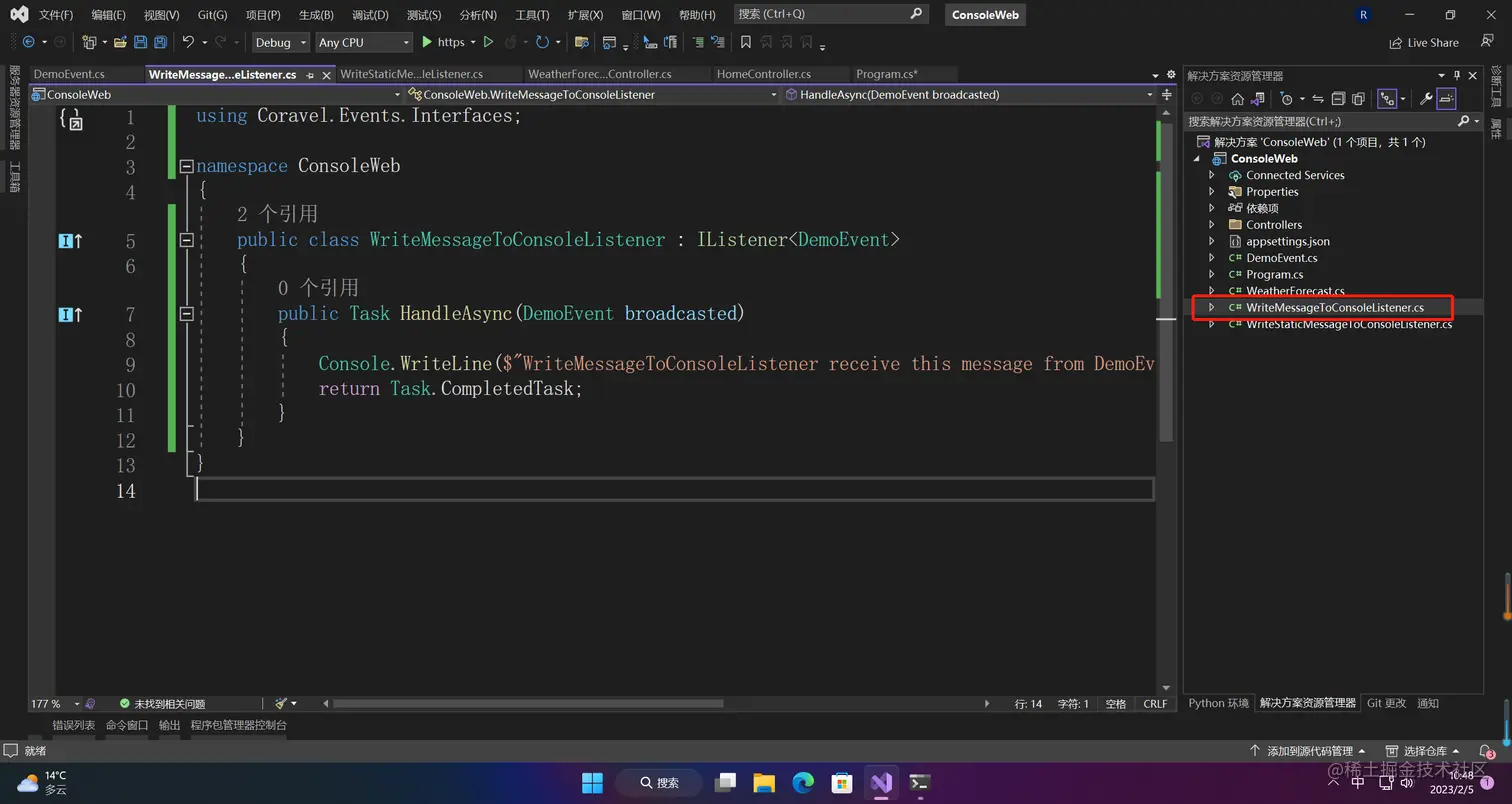Click the New Project icon in toolbar

[x=89, y=42]
